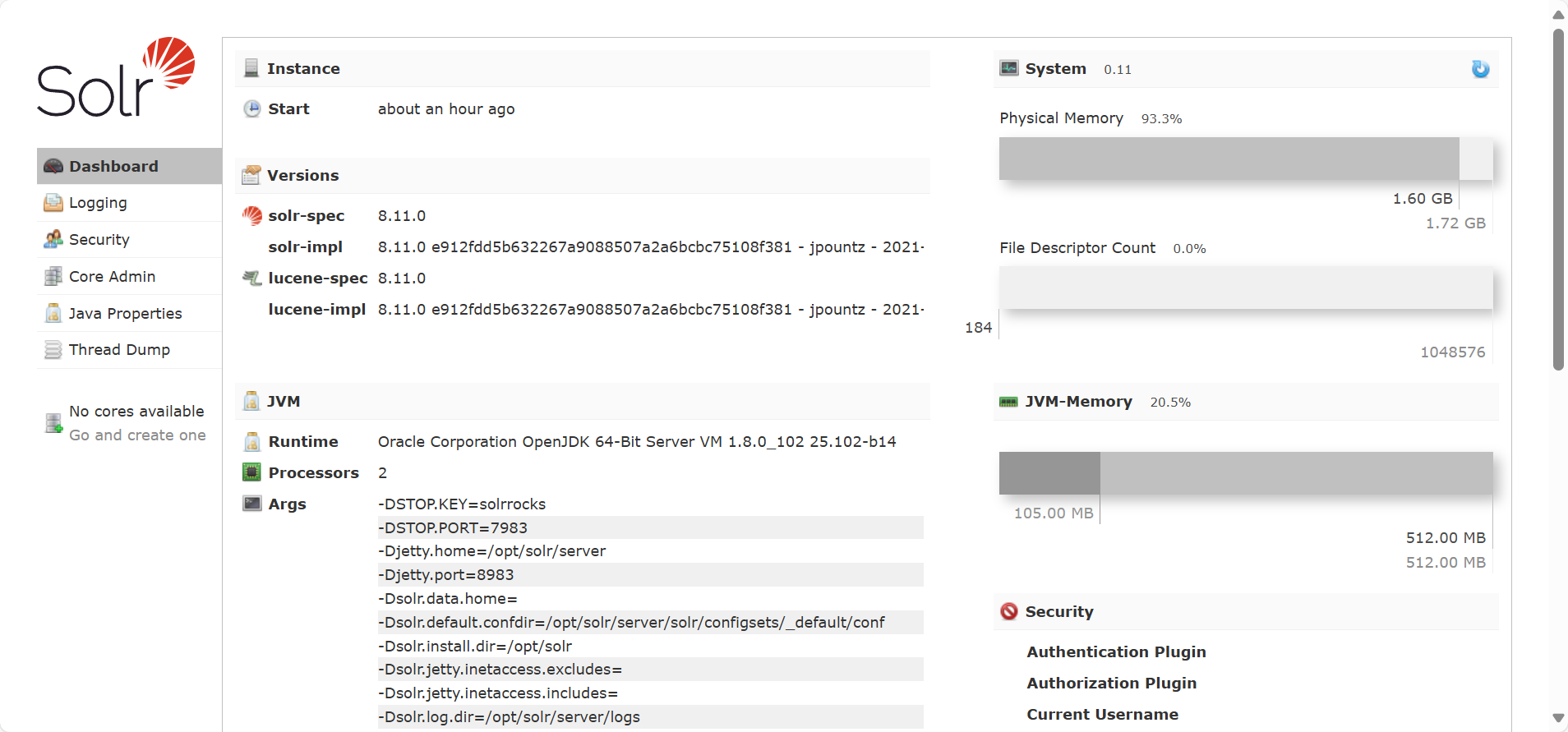The height and width of the screenshot is (732, 1568).
Task: Click the Logging icon in sidebar
Action: [x=53, y=203]
